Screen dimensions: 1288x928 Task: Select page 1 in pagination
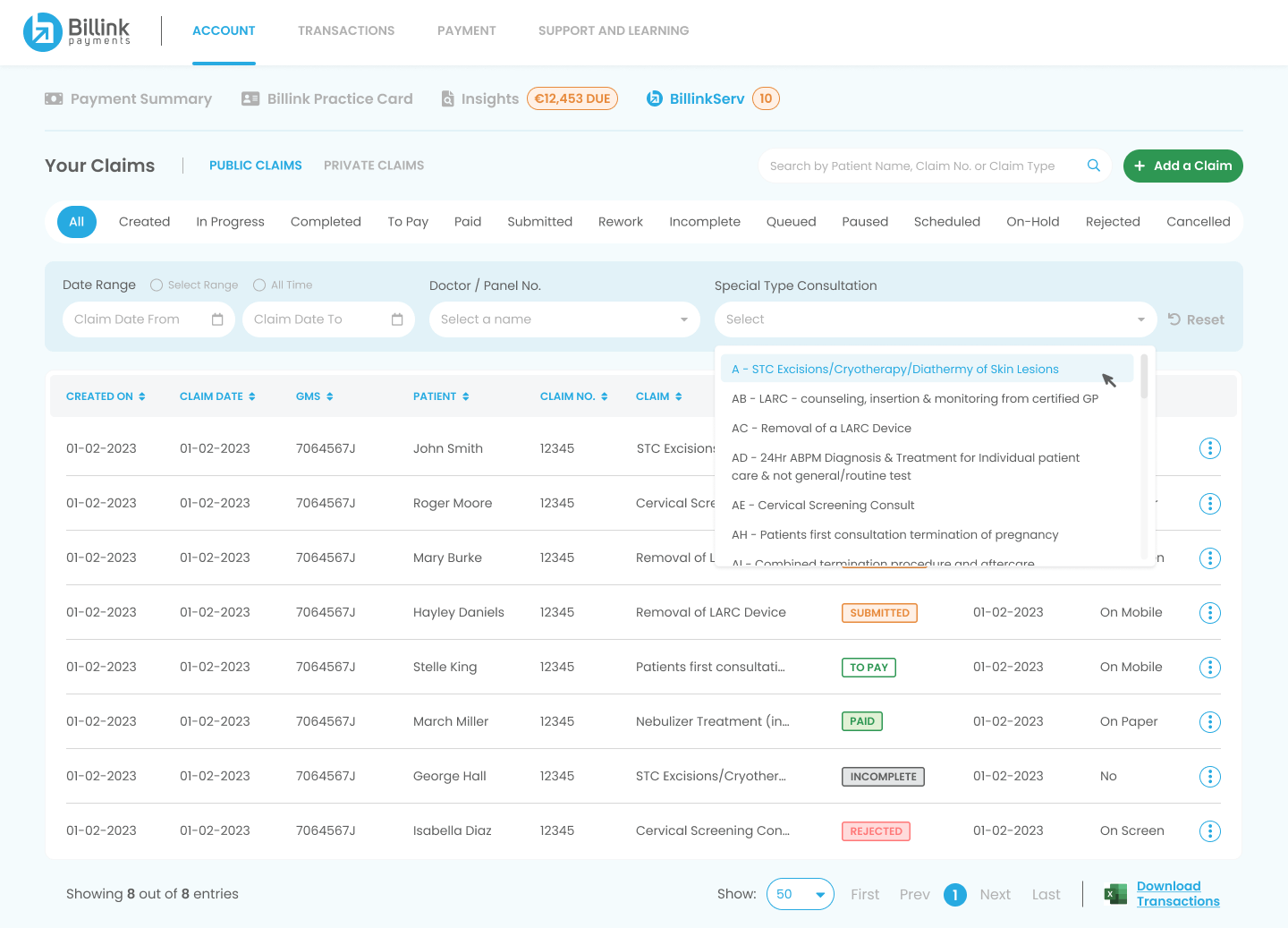955,894
